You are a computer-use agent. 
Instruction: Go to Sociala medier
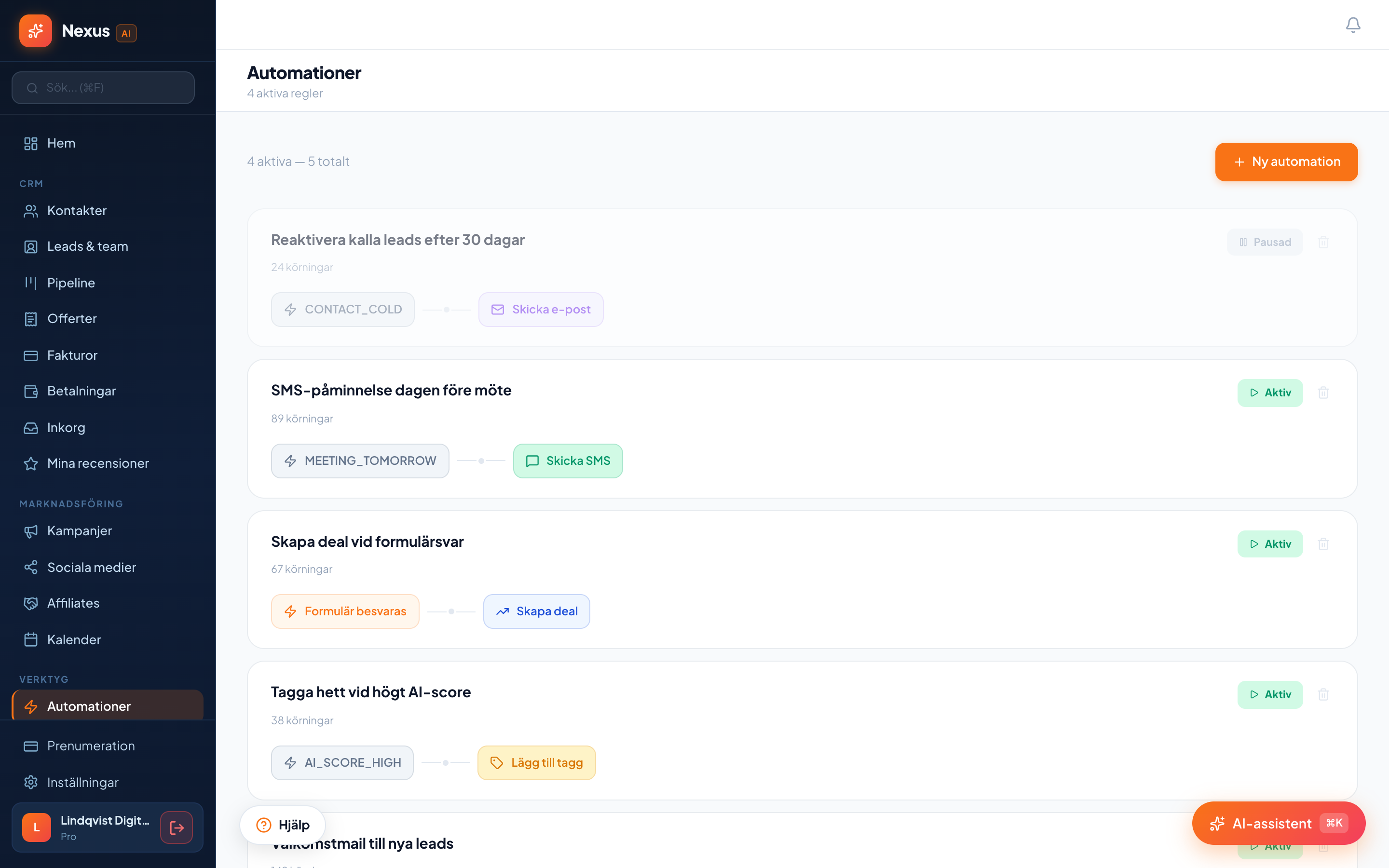click(x=108, y=567)
